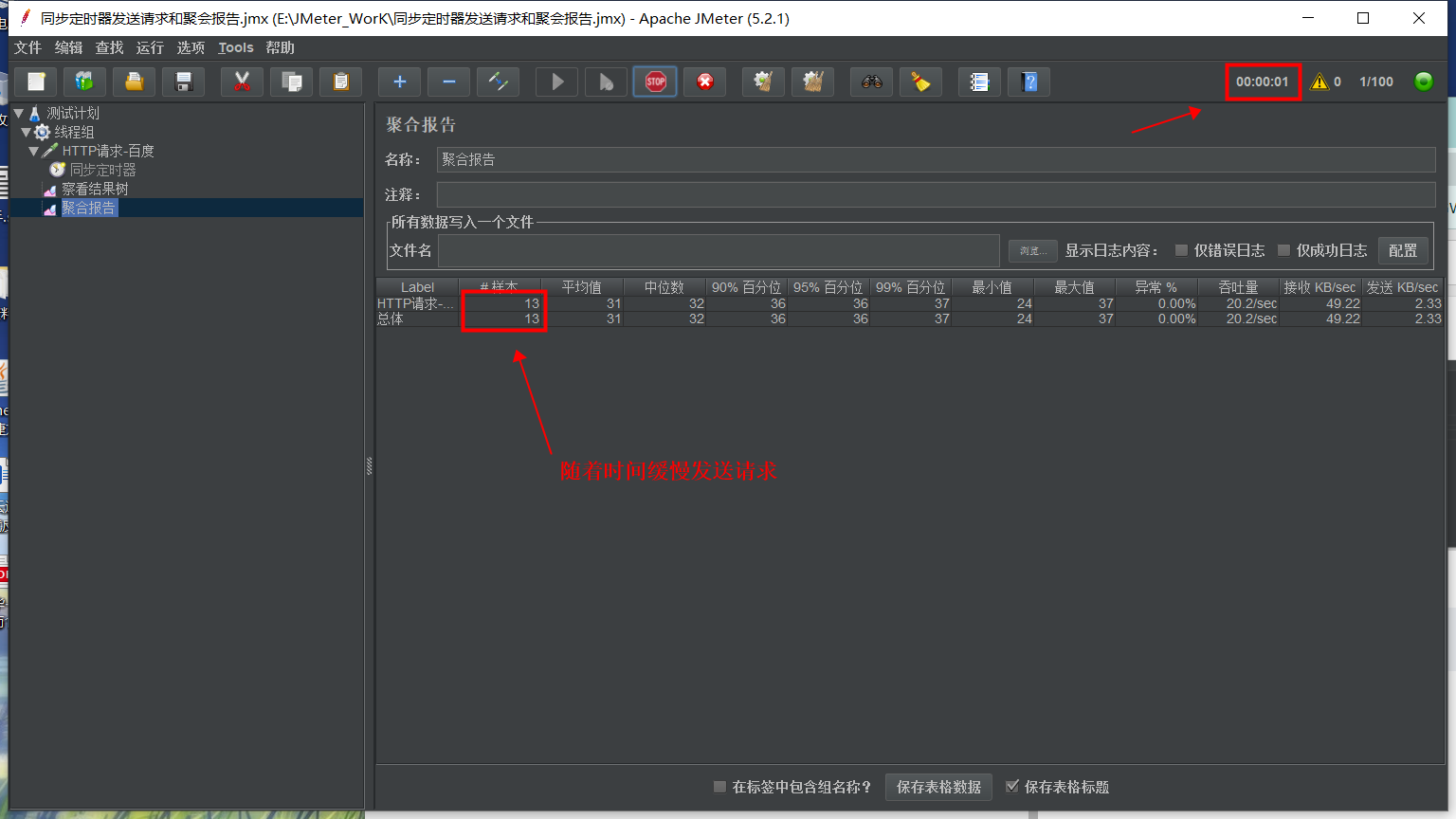Viewport: 1456px width, 819px height.
Task: Open a test plan with the folder icon
Action: tap(134, 82)
